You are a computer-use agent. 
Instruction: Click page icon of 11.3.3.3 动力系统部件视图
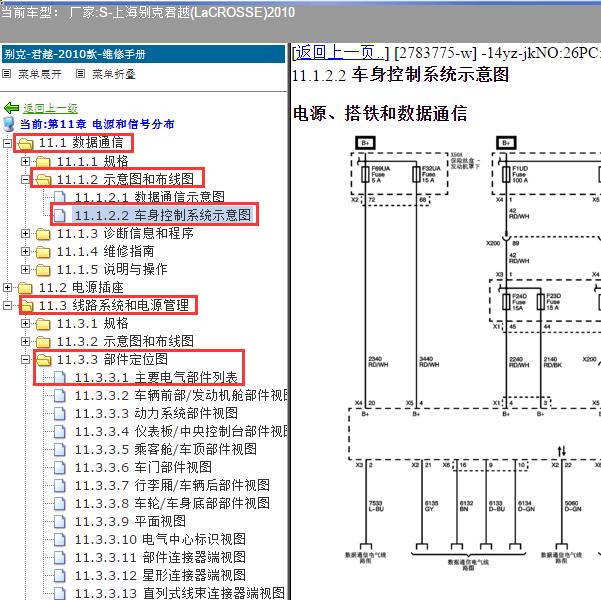coord(60,414)
